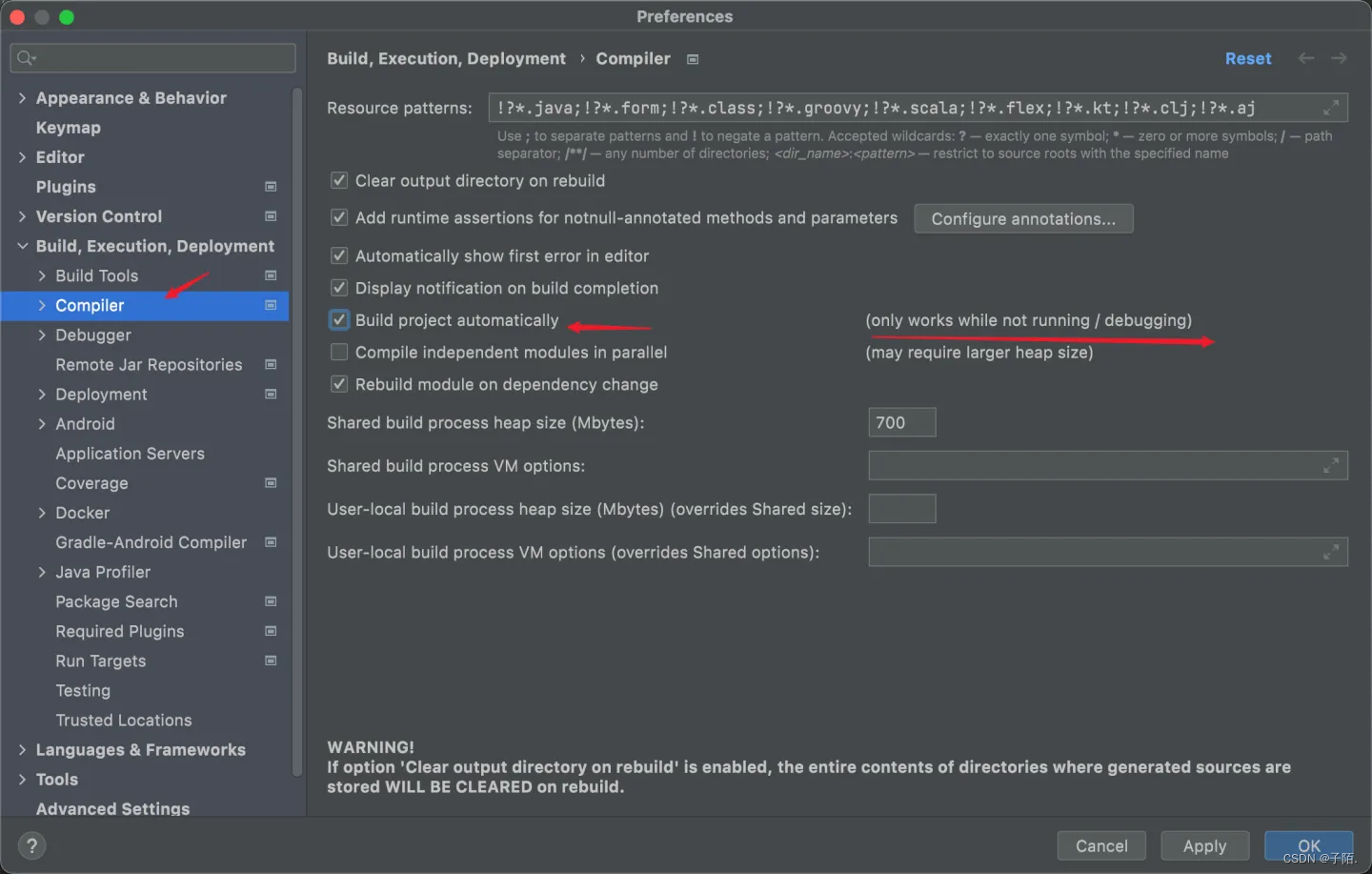Collapse Build, Execution, Deployment section

pyautogui.click(x=22, y=246)
